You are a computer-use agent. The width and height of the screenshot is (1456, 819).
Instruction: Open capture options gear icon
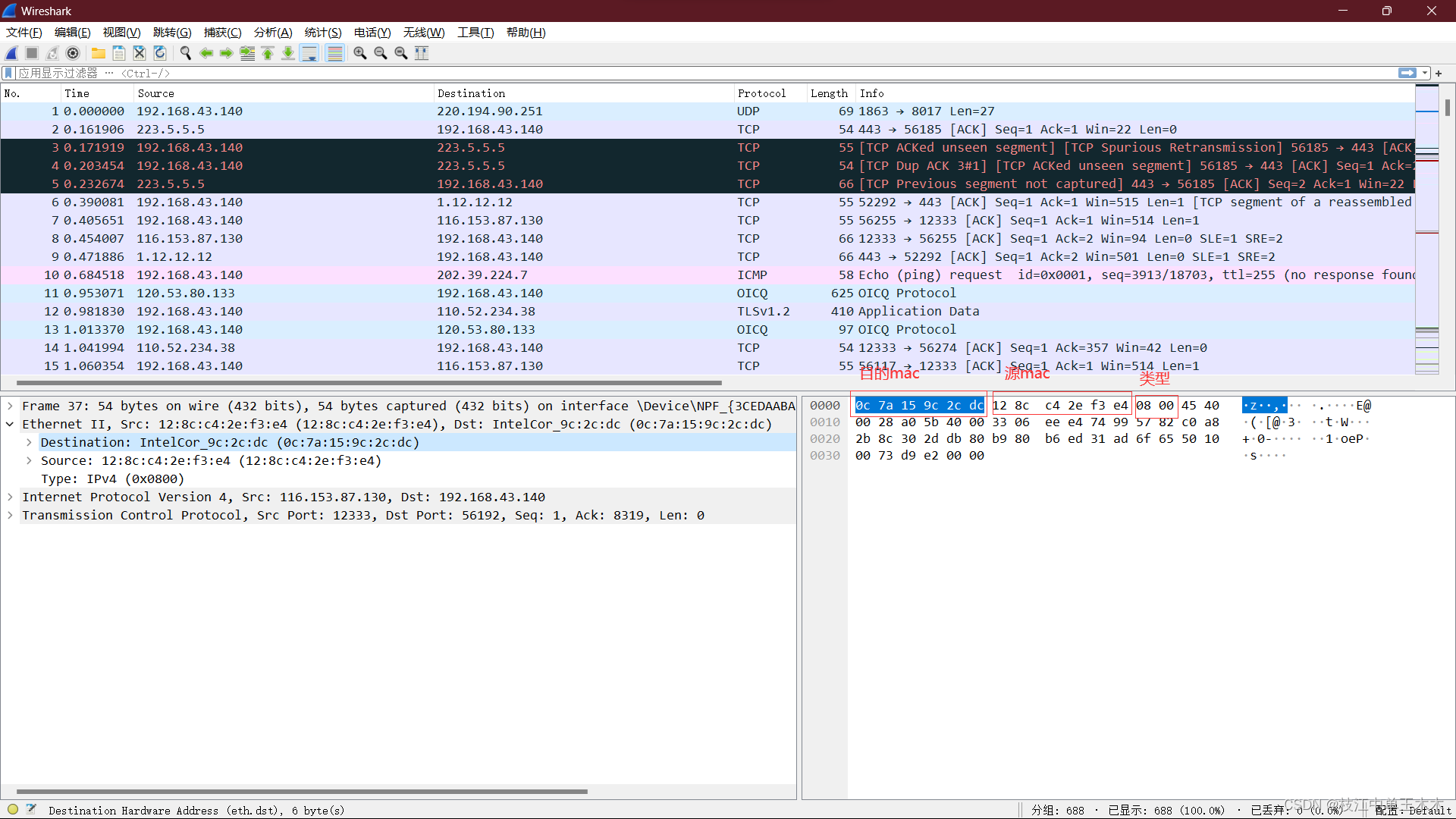tap(73, 53)
